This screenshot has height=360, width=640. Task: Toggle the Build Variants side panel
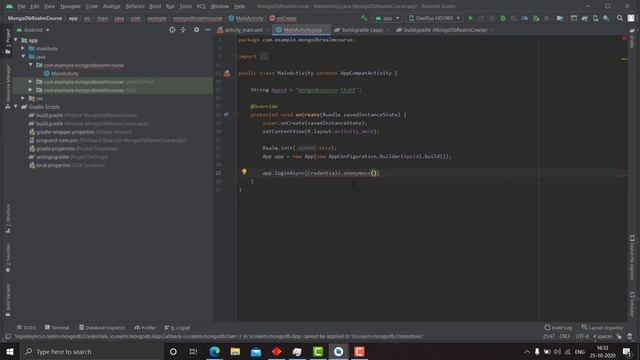(x=8, y=300)
